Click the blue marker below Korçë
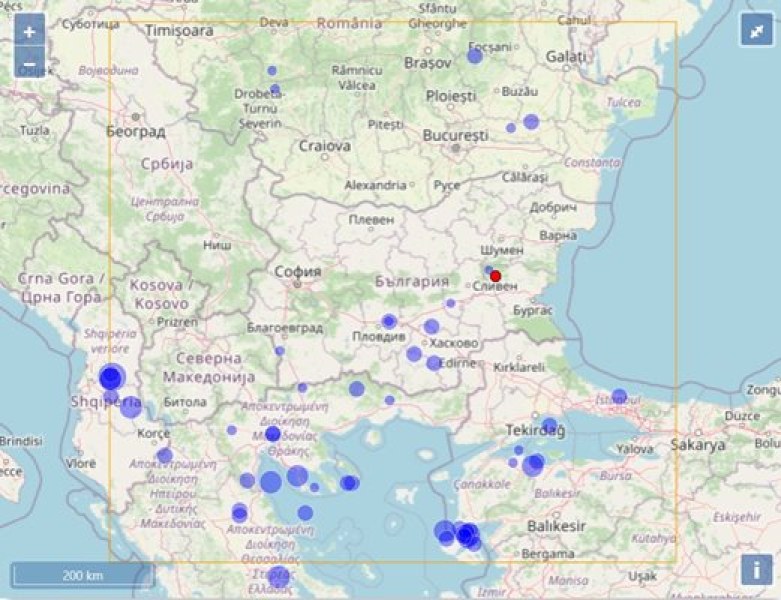Image resolution: width=781 pixels, height=600 pixels. click(164, 455)
